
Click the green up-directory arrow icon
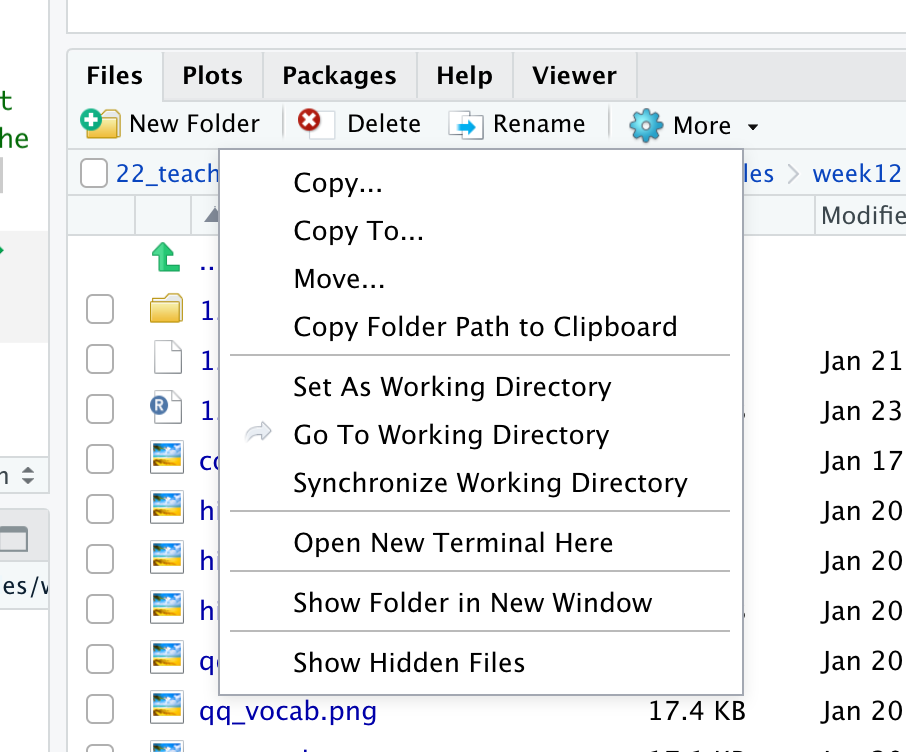tap(165, 259)
